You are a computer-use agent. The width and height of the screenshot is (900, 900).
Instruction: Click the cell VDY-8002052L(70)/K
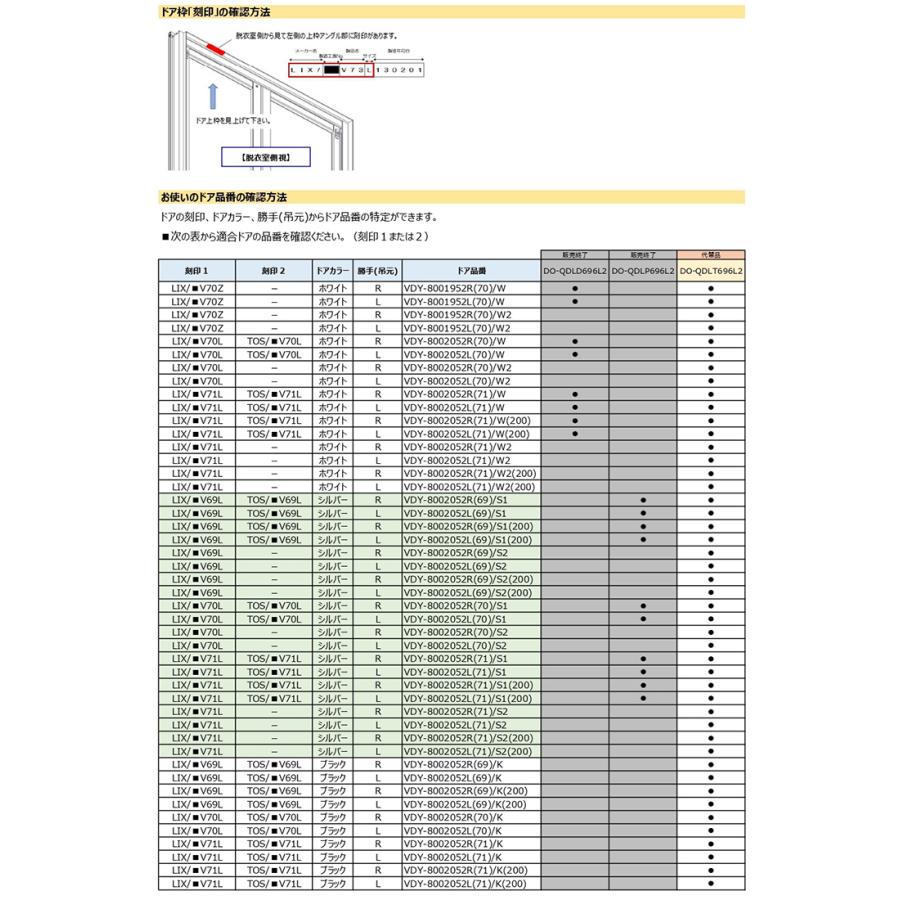[x=471, y=831]
